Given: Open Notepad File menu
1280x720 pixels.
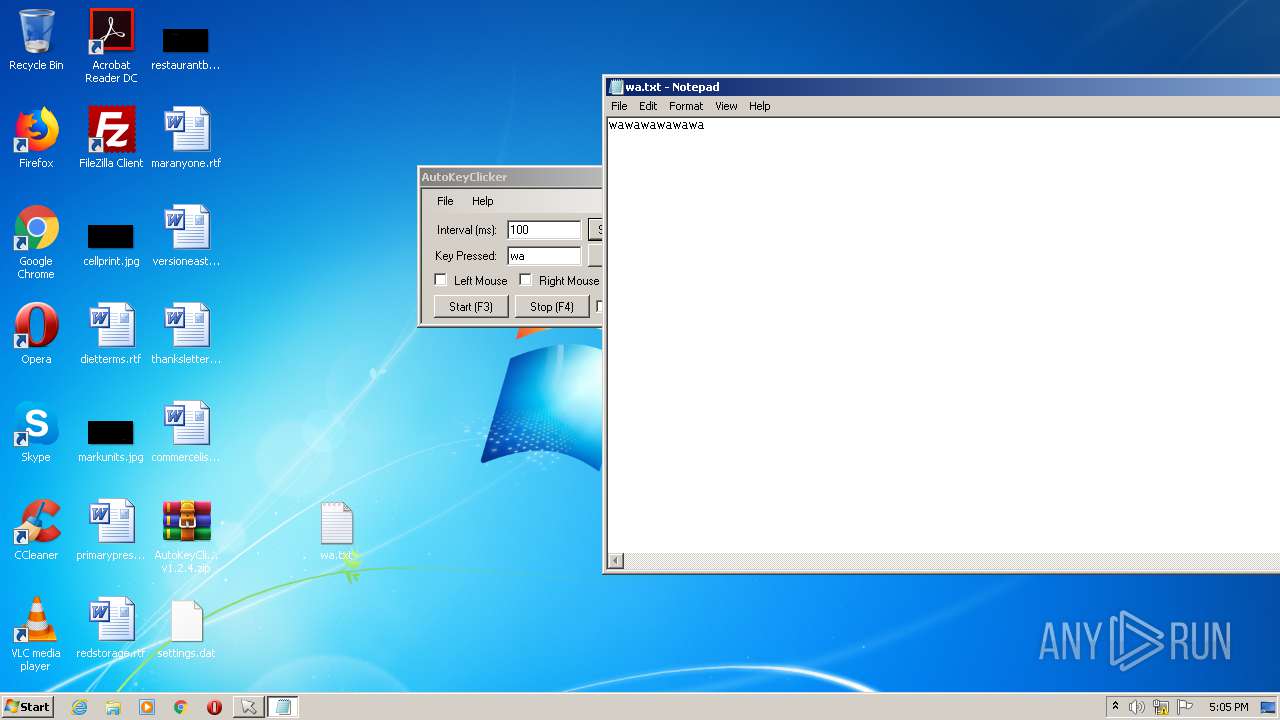Looking at the screenshot, I should click(x=619, y=106).
